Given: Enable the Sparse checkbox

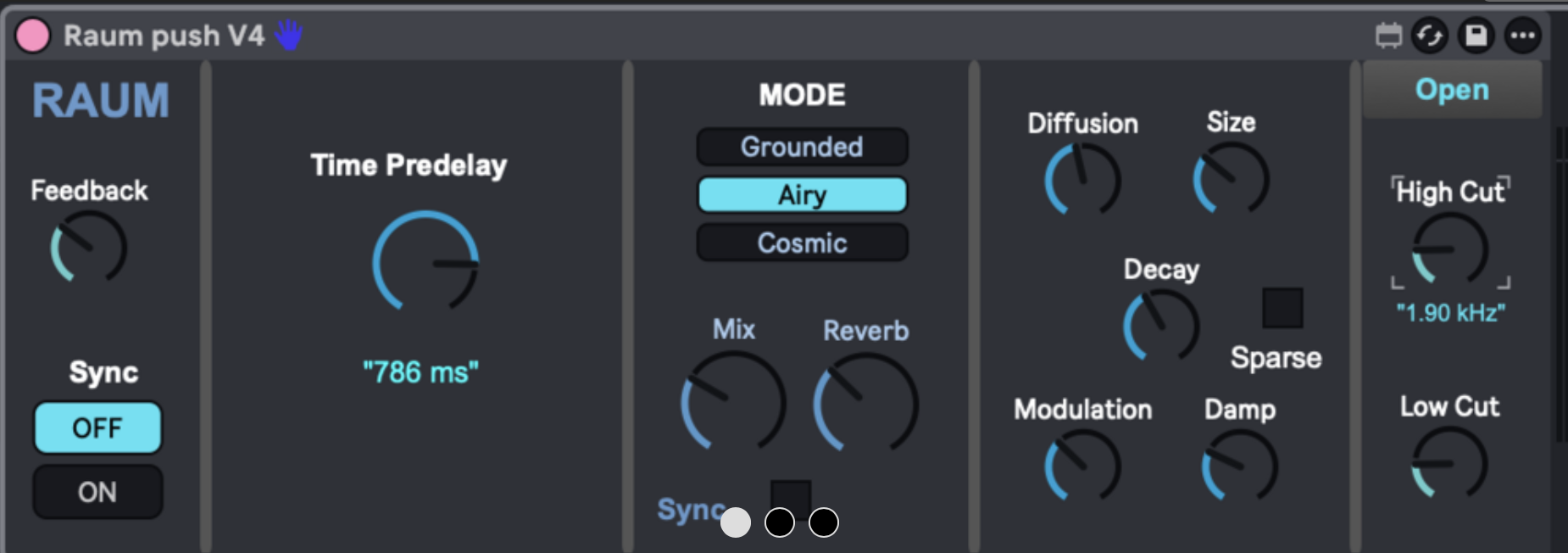Looking at the screenshot, I should (x=1282, y=308).
